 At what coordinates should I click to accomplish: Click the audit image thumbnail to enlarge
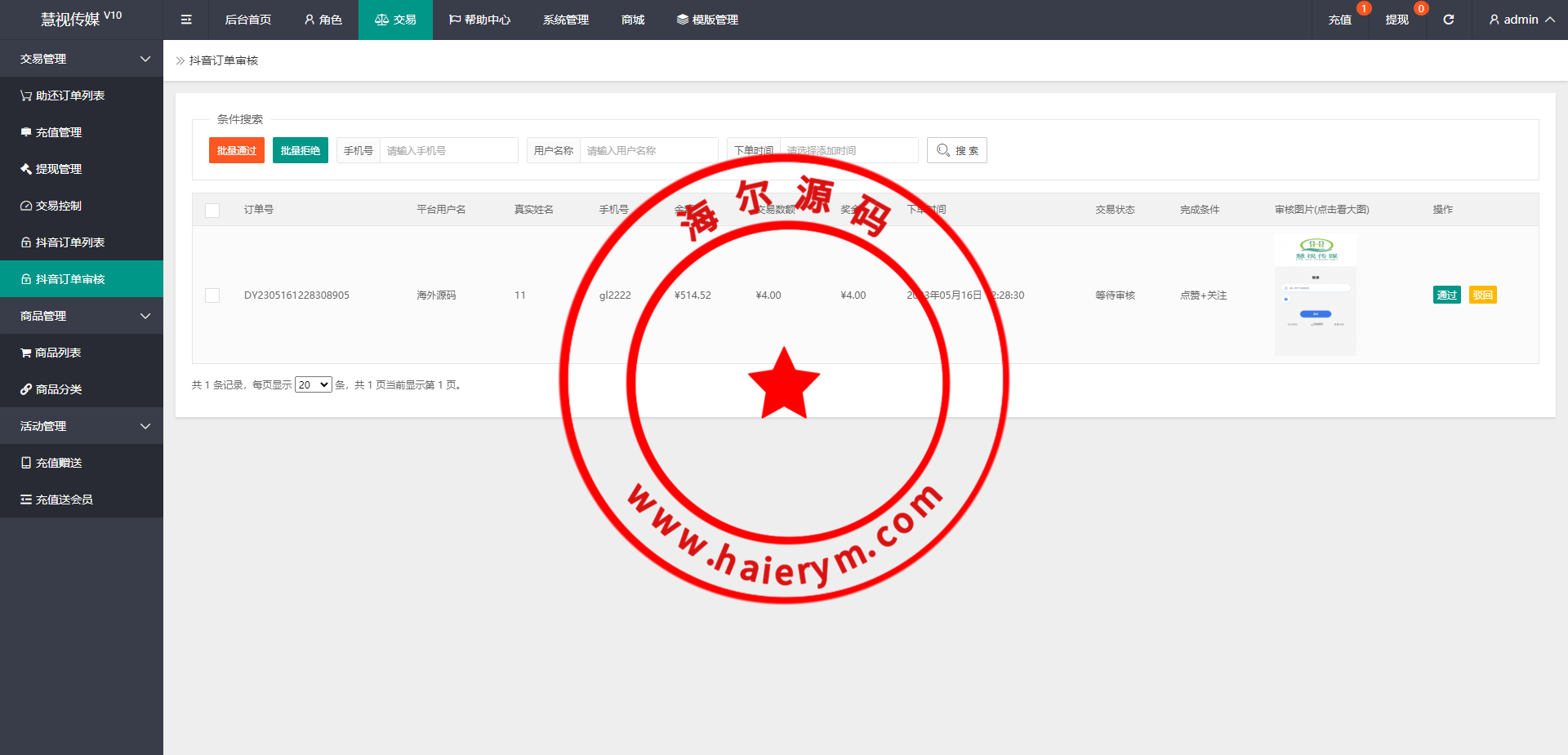click(1315, 295)
